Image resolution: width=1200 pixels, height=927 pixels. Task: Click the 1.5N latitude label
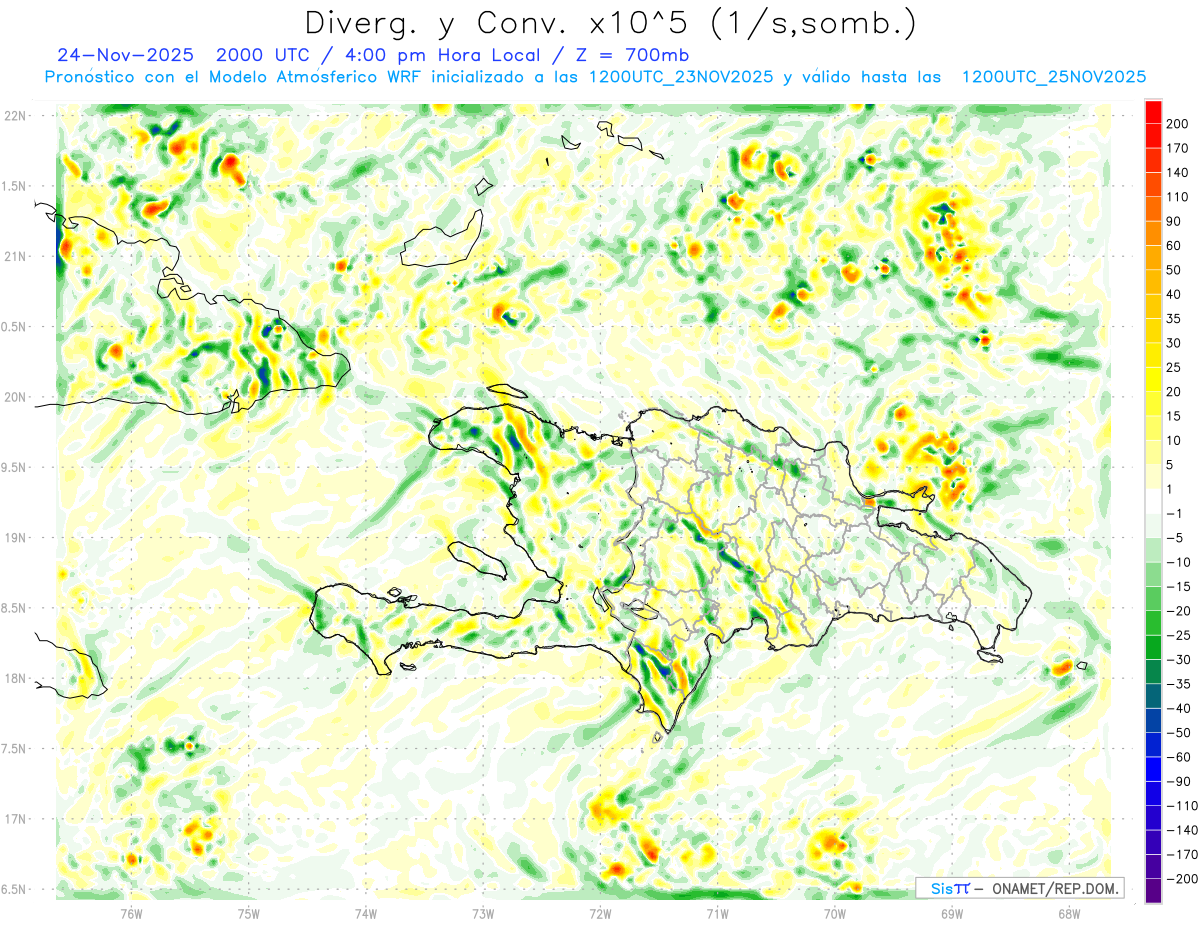(15, 186)
